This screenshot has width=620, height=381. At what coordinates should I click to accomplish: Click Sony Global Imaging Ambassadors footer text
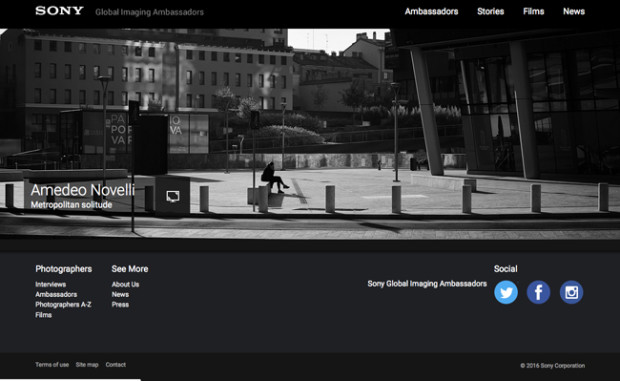(427, 284)
